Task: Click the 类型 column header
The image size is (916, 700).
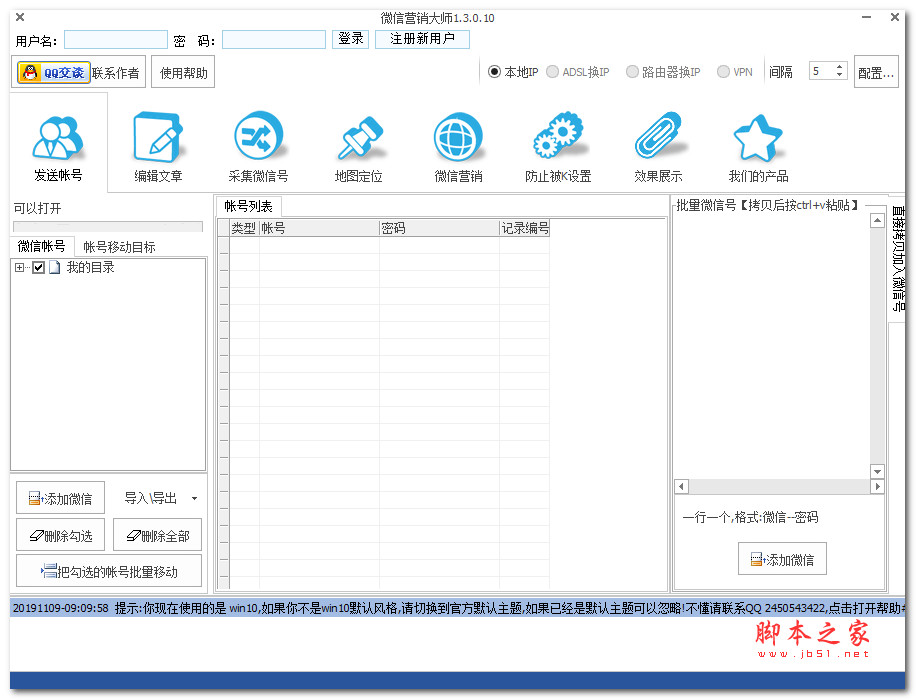Action: pos(244,228)
